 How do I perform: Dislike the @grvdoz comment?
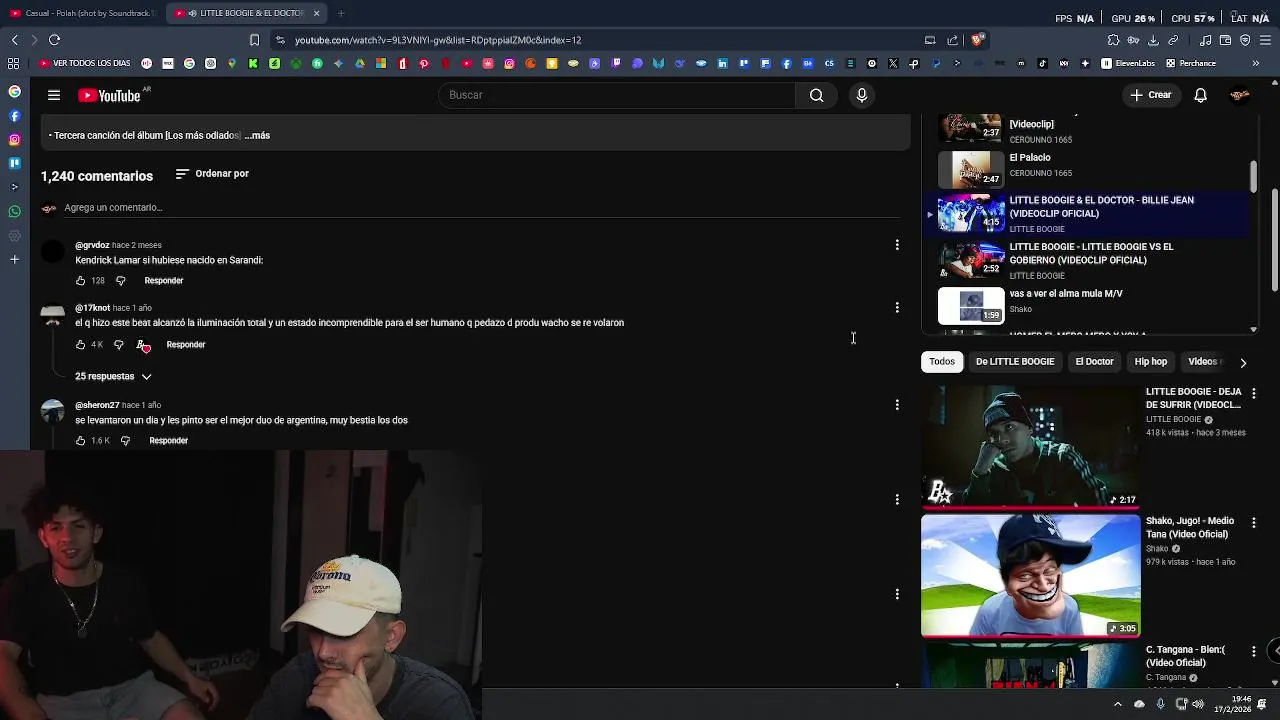(120, 281)
